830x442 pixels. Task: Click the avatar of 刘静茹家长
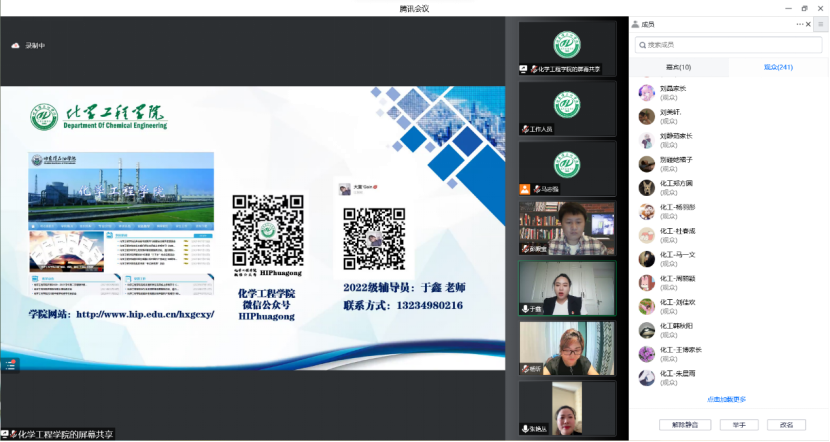(646, 140)
